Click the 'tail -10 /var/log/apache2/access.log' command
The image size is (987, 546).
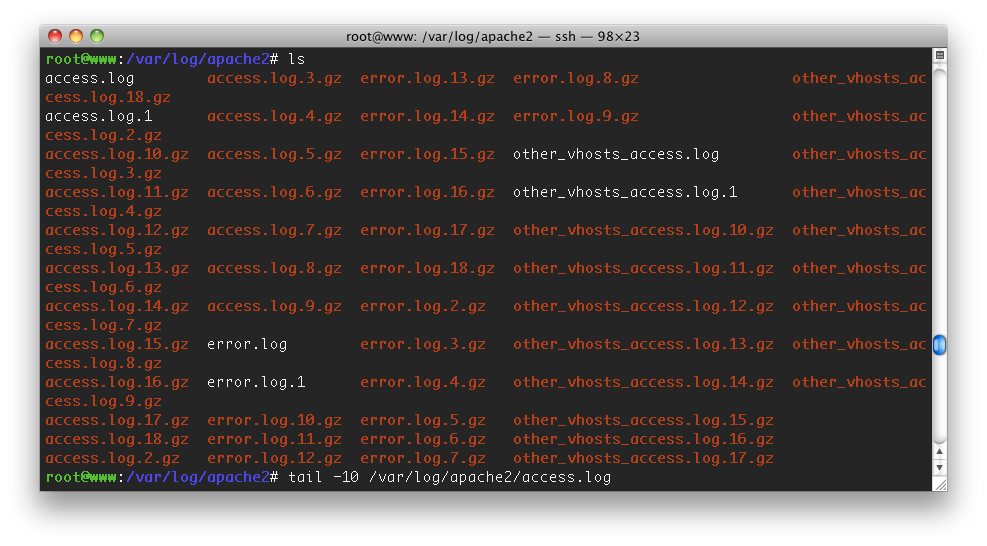tap(449, 477)
